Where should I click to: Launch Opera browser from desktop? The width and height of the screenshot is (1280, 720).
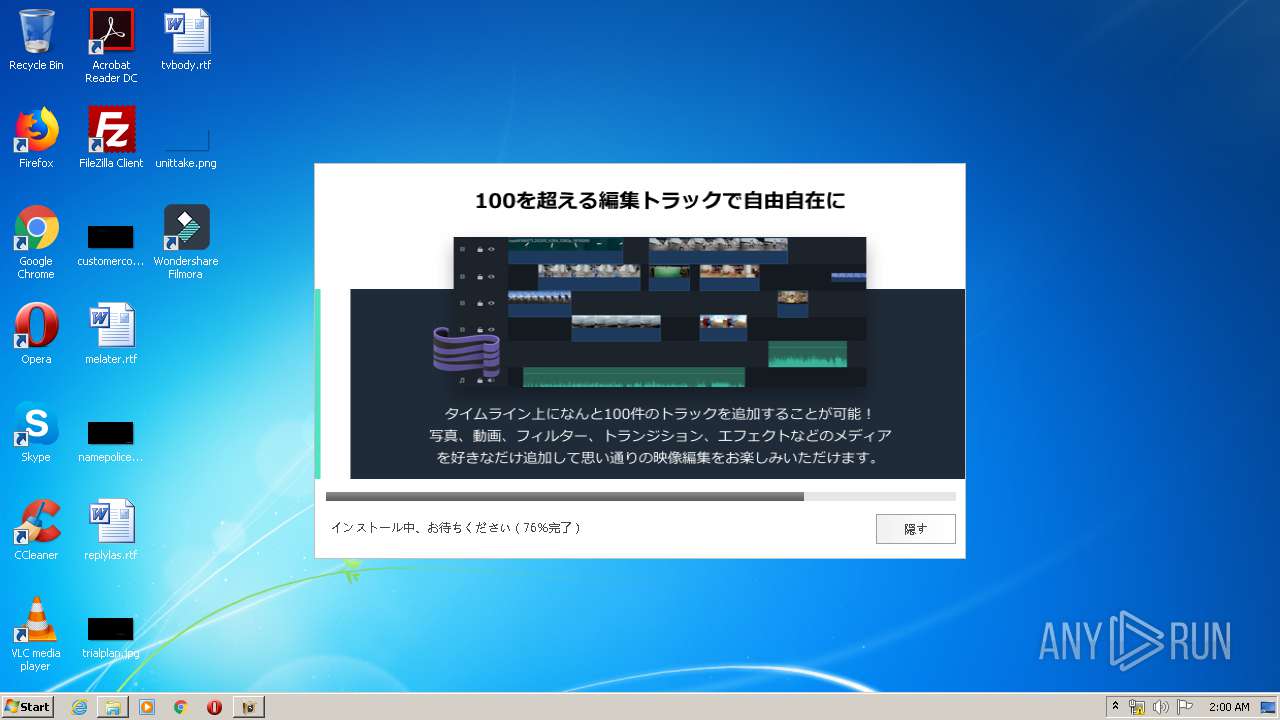coord(36,334)
